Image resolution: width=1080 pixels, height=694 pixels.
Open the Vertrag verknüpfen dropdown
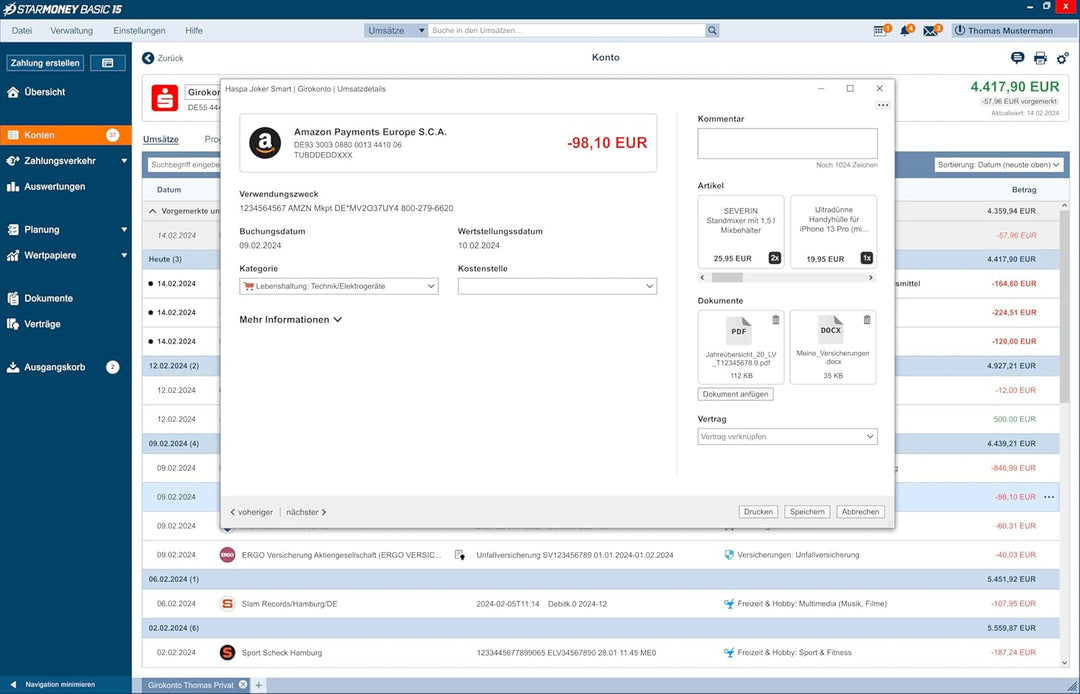(x=787, y=437)
